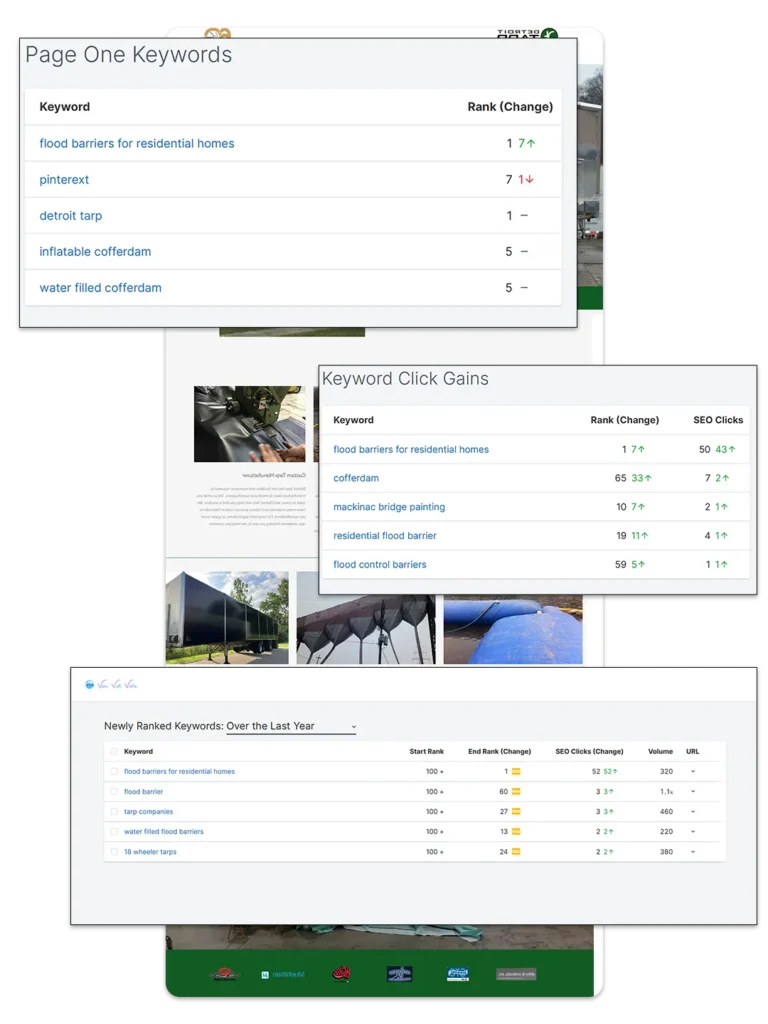Screen dimensions: 768x1024
Task: Expand URL arrow for tarp companies row
Action: click(x=692, y=812)
